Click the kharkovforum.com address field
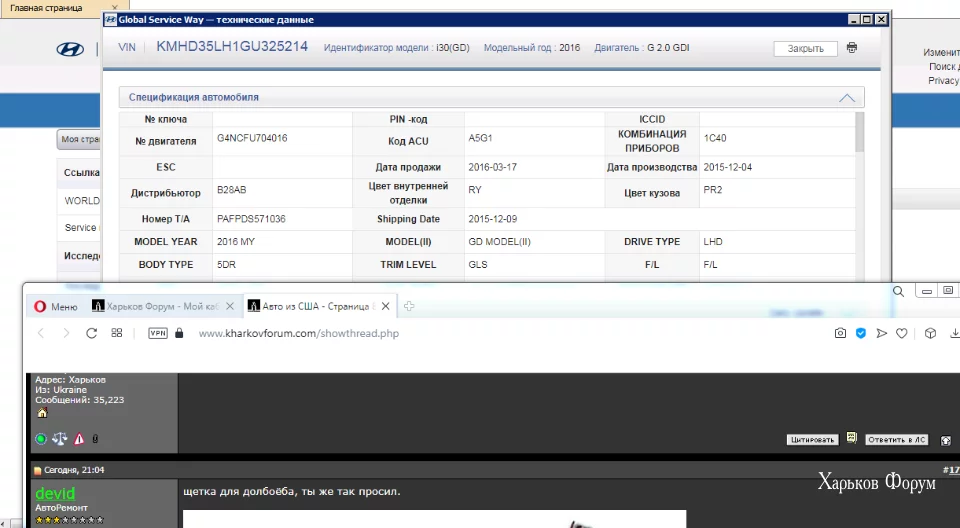Viewport: 960px width, 528px height. coord(298,334)
